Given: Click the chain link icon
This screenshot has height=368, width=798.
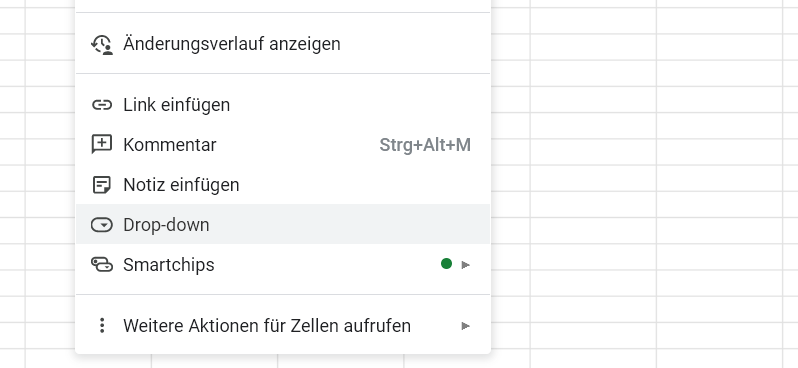Looking at the screenshot, I should coord(102,105).
